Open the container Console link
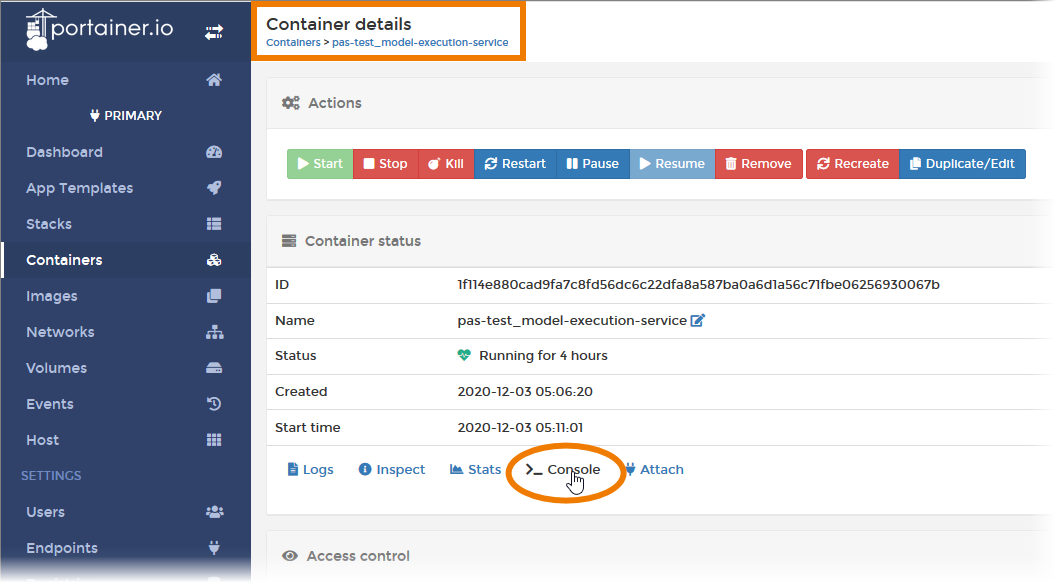The height and width of the screenshot is (583, 1056). tap(564, 470)
